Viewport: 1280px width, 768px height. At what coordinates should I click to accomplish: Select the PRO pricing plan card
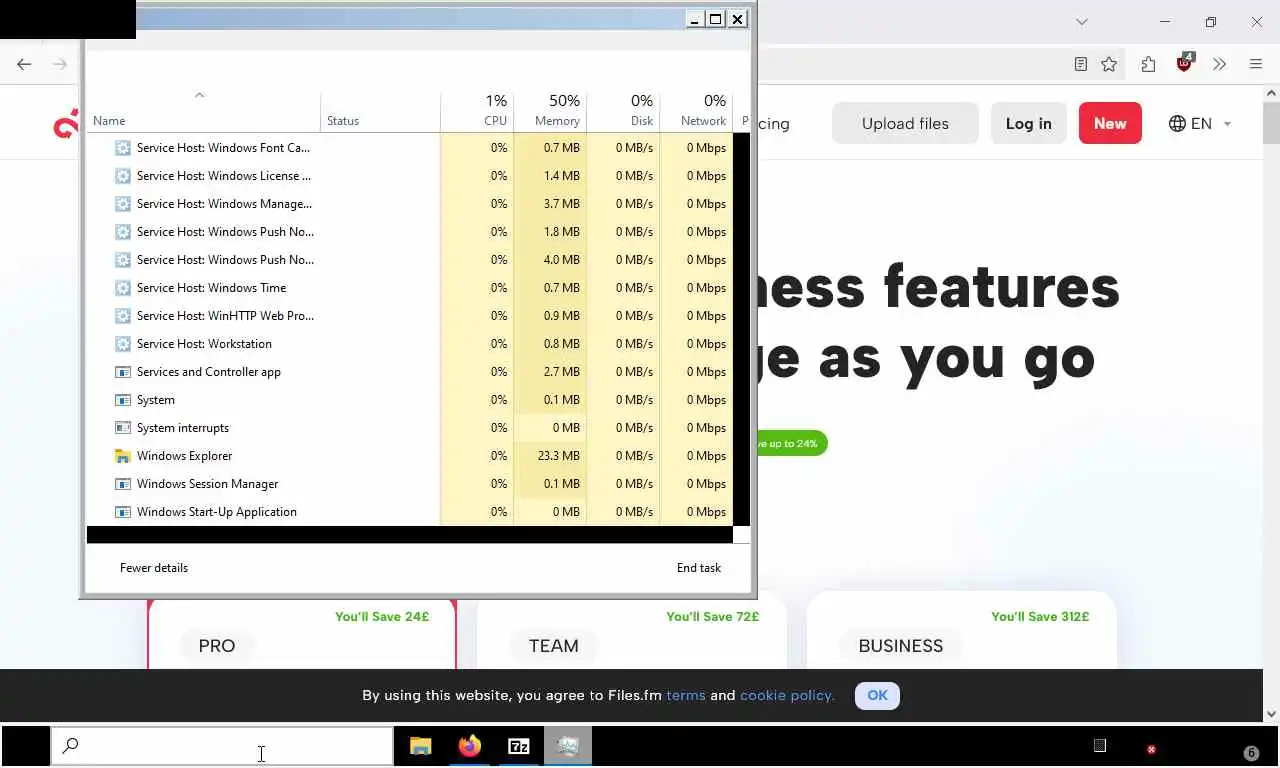[302, 635]
